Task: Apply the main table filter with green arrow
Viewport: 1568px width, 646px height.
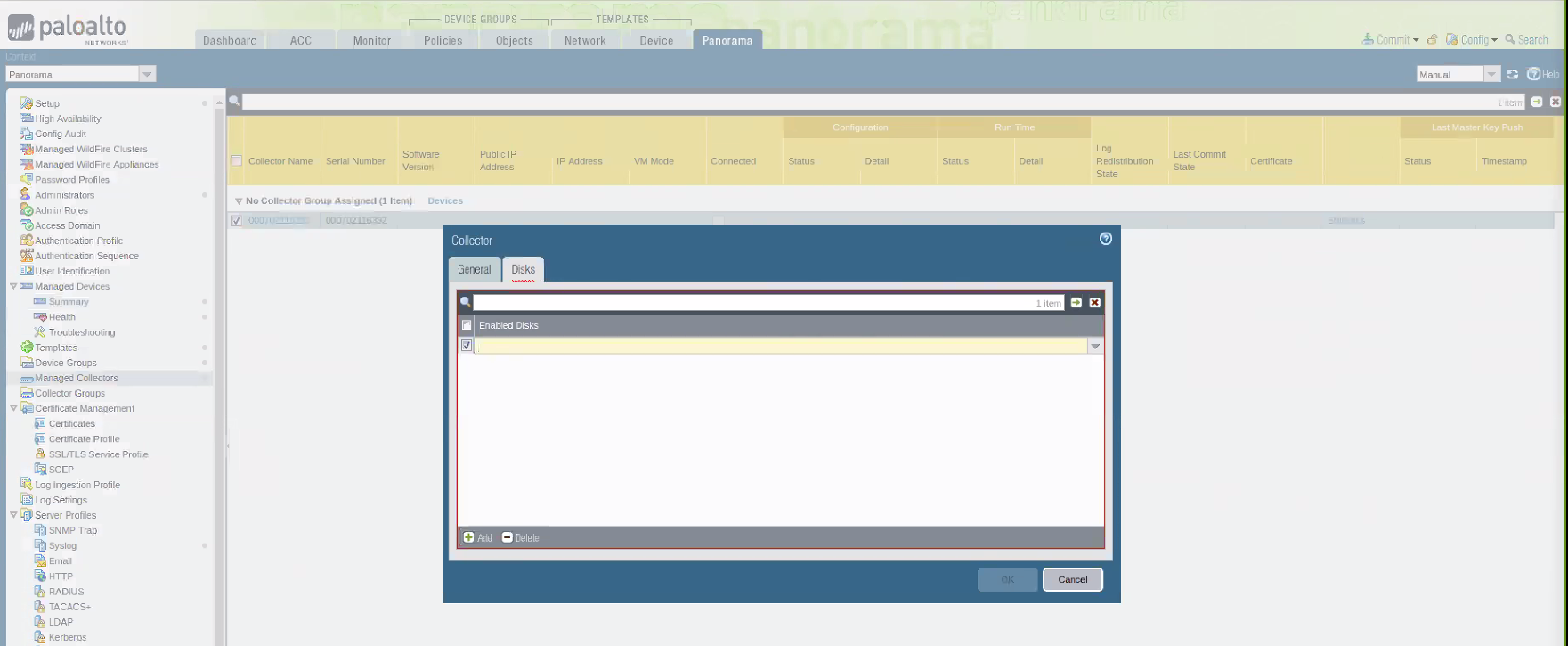Action: click(1537, 102)
